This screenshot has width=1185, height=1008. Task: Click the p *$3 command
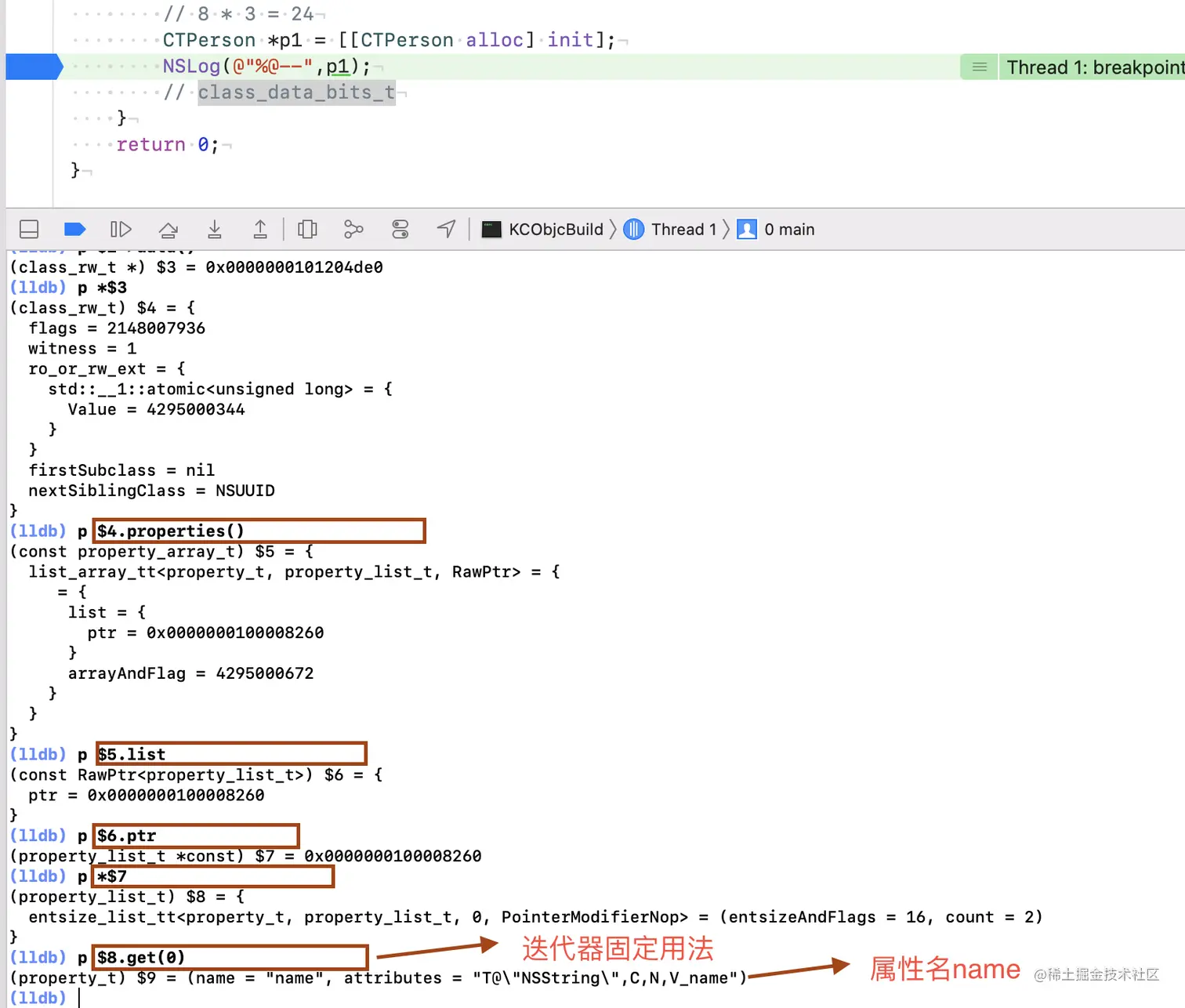click(102, 288)
